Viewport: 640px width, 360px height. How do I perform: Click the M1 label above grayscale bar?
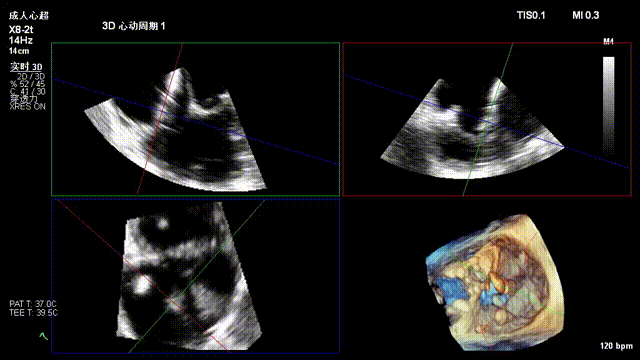[x=609, y=42]
